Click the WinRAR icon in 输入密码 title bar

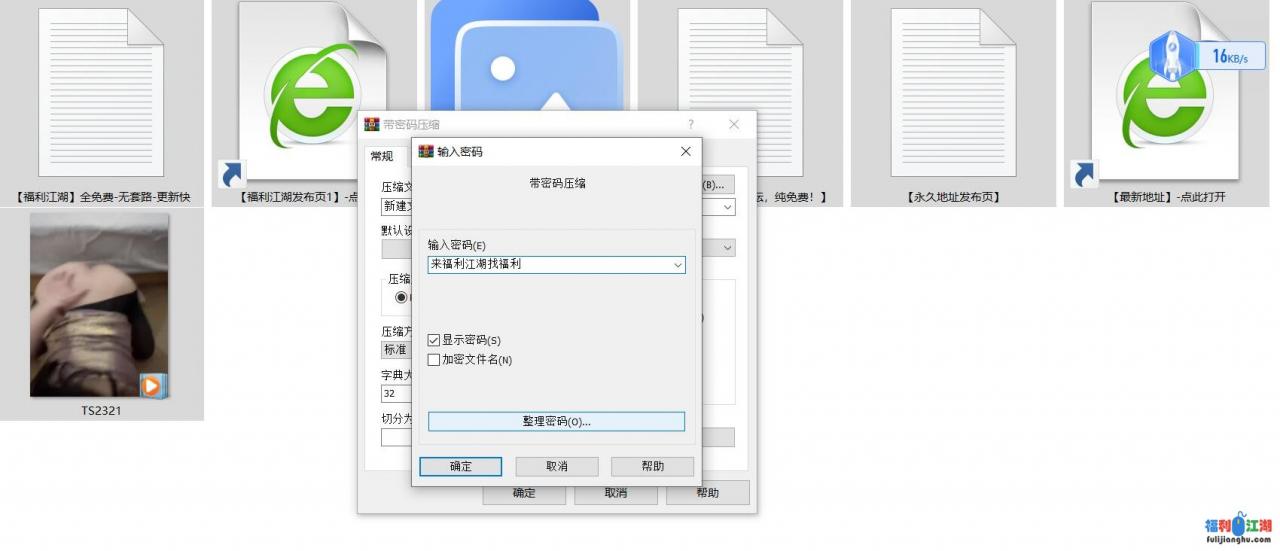425,151
